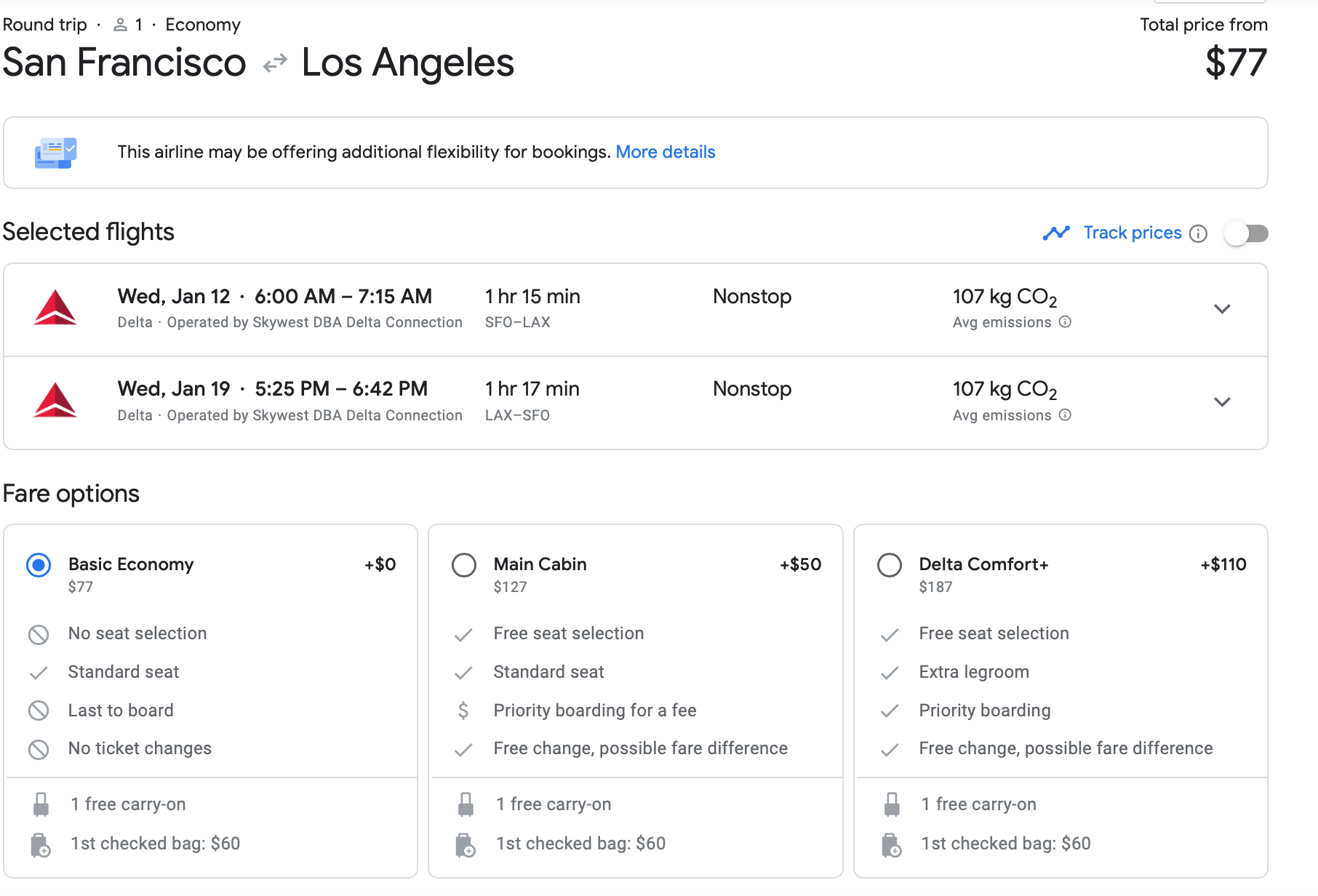Click the Economy cabin class label
The width and height of the screenshot is (1318, 896).
(203, 25)
